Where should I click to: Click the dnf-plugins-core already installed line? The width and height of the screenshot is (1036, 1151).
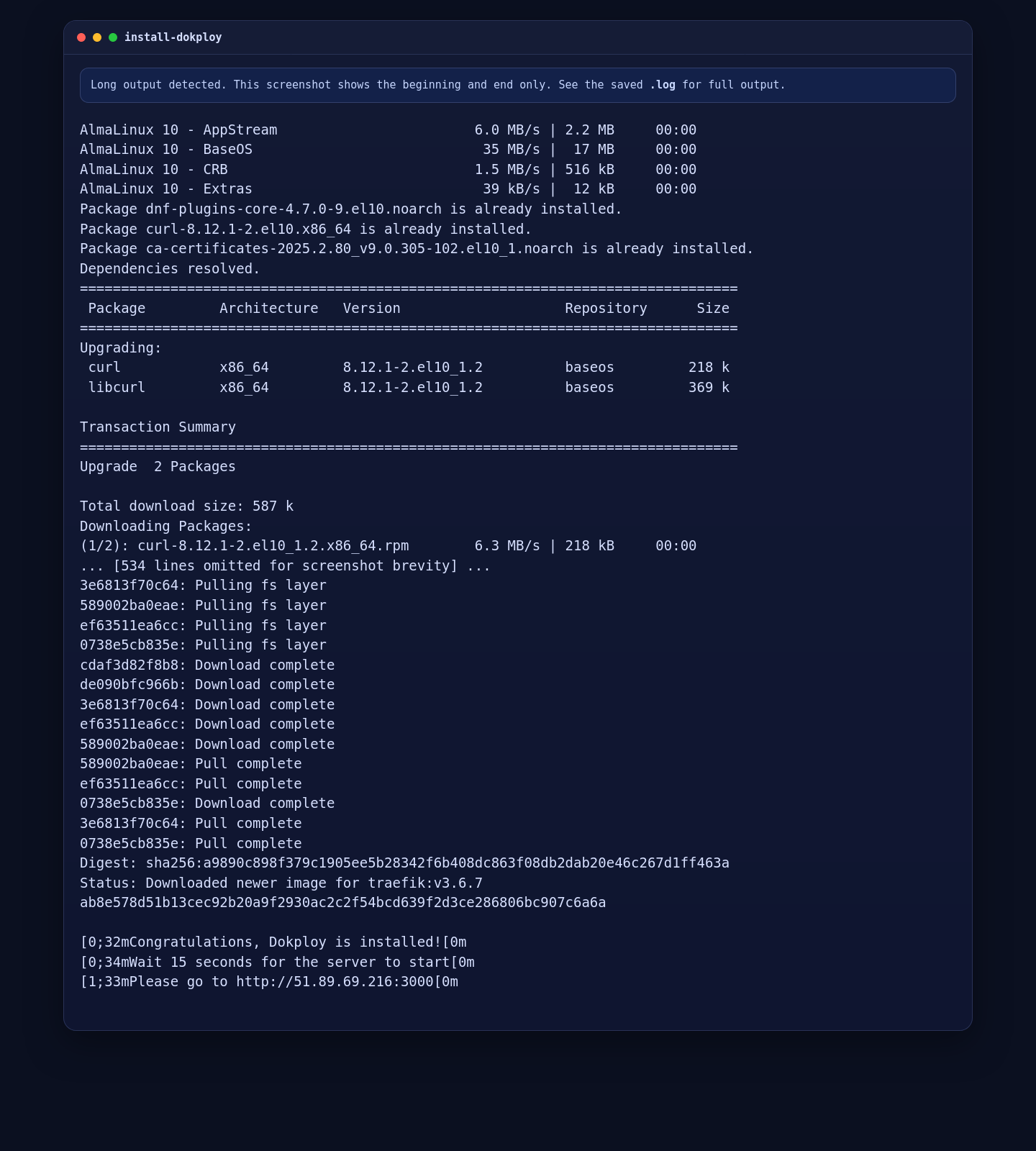351,209
